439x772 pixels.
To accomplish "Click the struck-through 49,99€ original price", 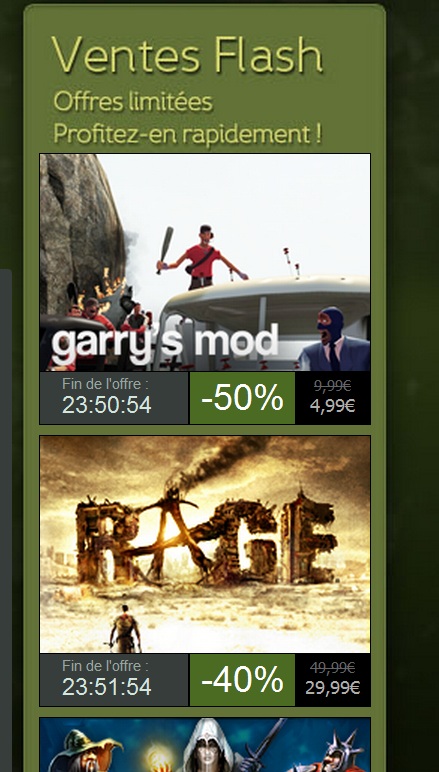I will tap(332, 668).
